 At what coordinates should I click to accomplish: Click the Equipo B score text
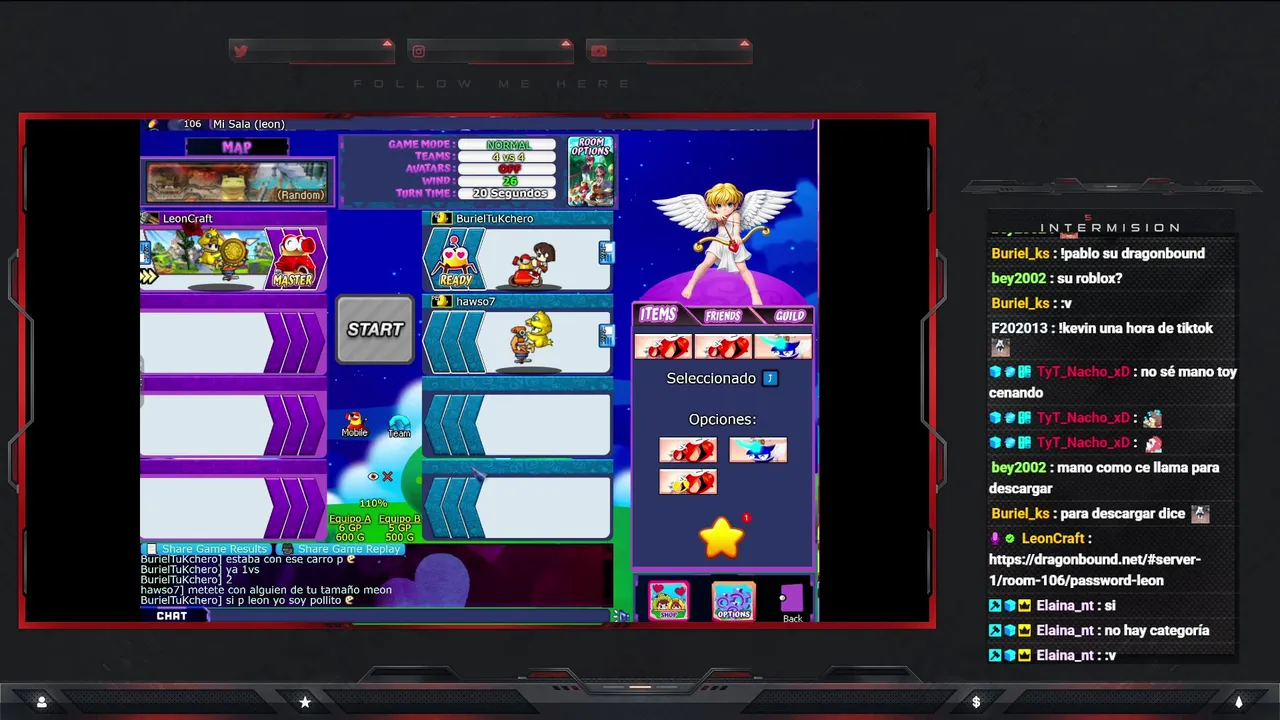coord(400,528)
